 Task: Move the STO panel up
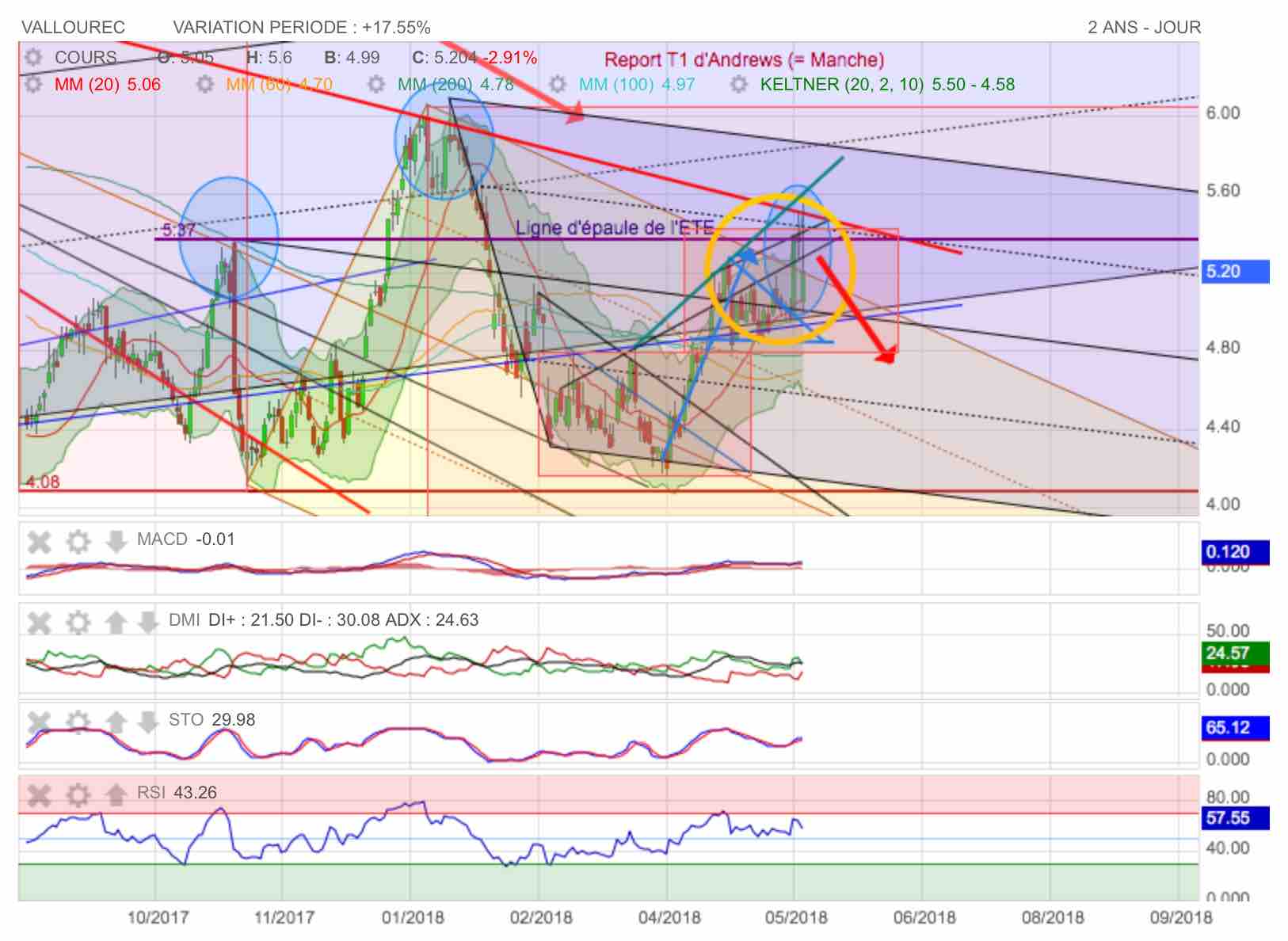116,722
